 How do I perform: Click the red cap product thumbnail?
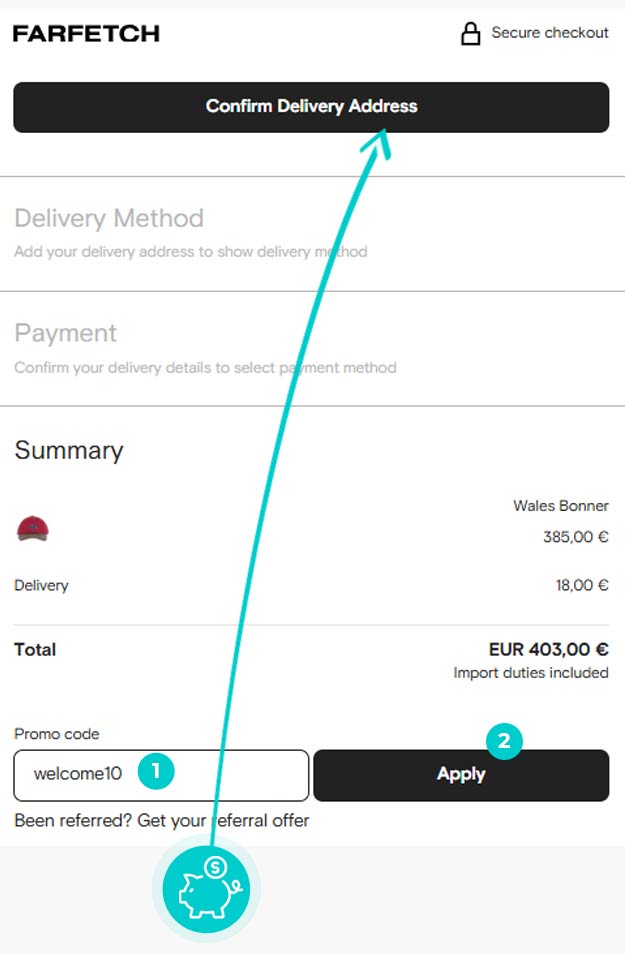(32, 528)
